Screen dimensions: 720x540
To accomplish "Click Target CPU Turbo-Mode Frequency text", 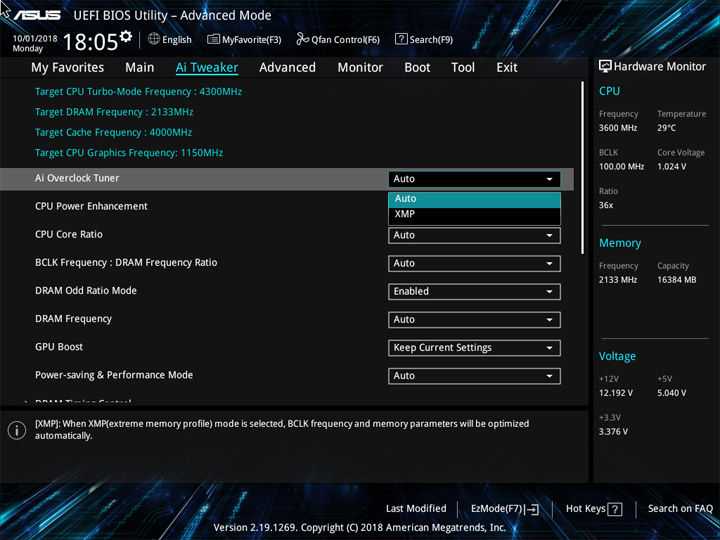I will pos(138,92).
